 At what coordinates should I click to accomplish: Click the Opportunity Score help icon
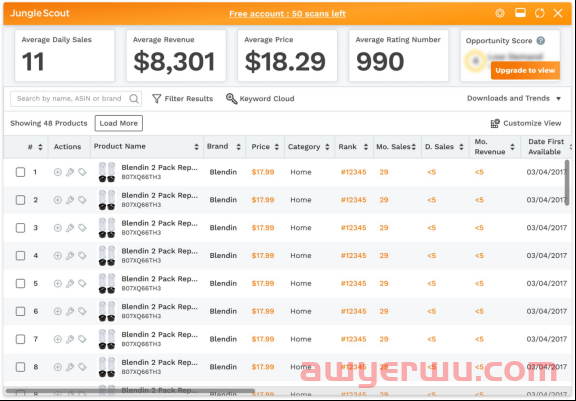540,41
